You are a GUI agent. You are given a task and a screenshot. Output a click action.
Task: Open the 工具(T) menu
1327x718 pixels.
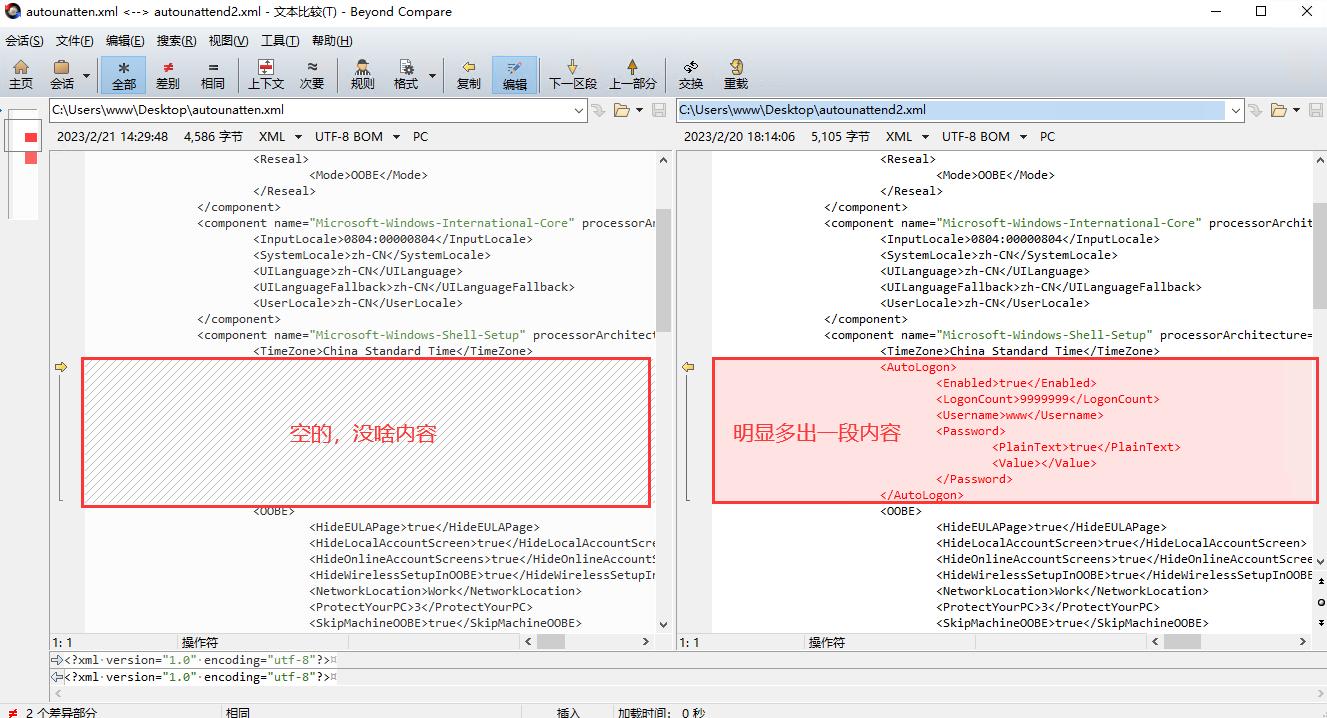click(279, 41)
